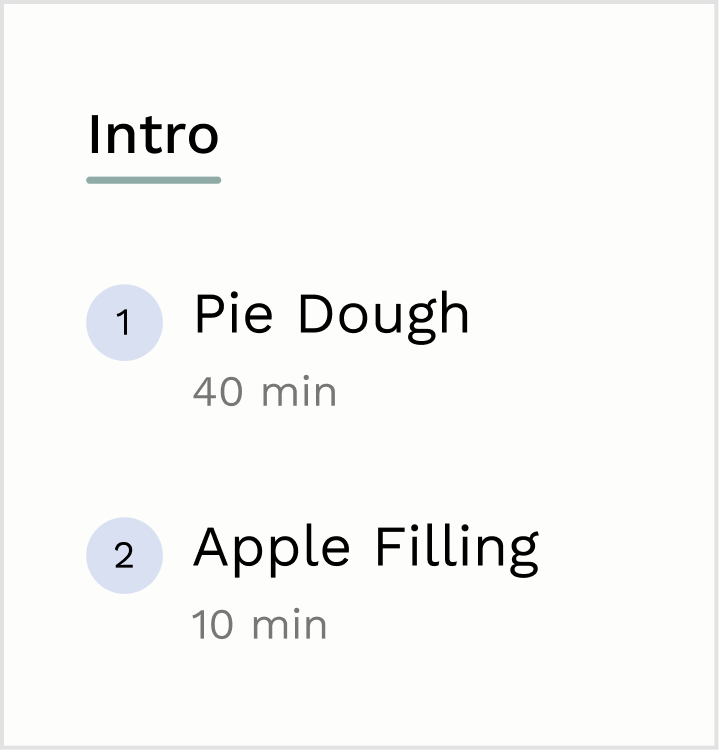Click the word Apple in step two title

271,550
